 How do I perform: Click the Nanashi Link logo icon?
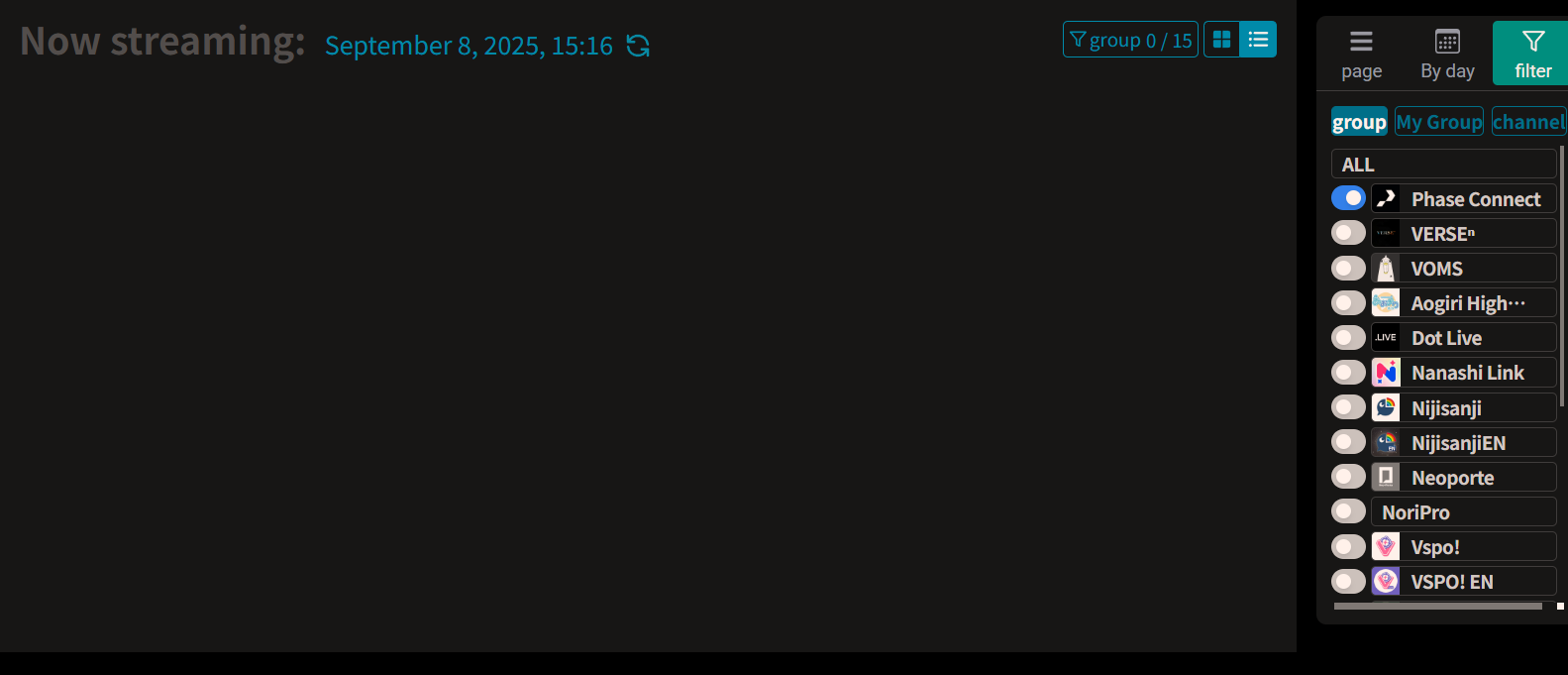1386,373
